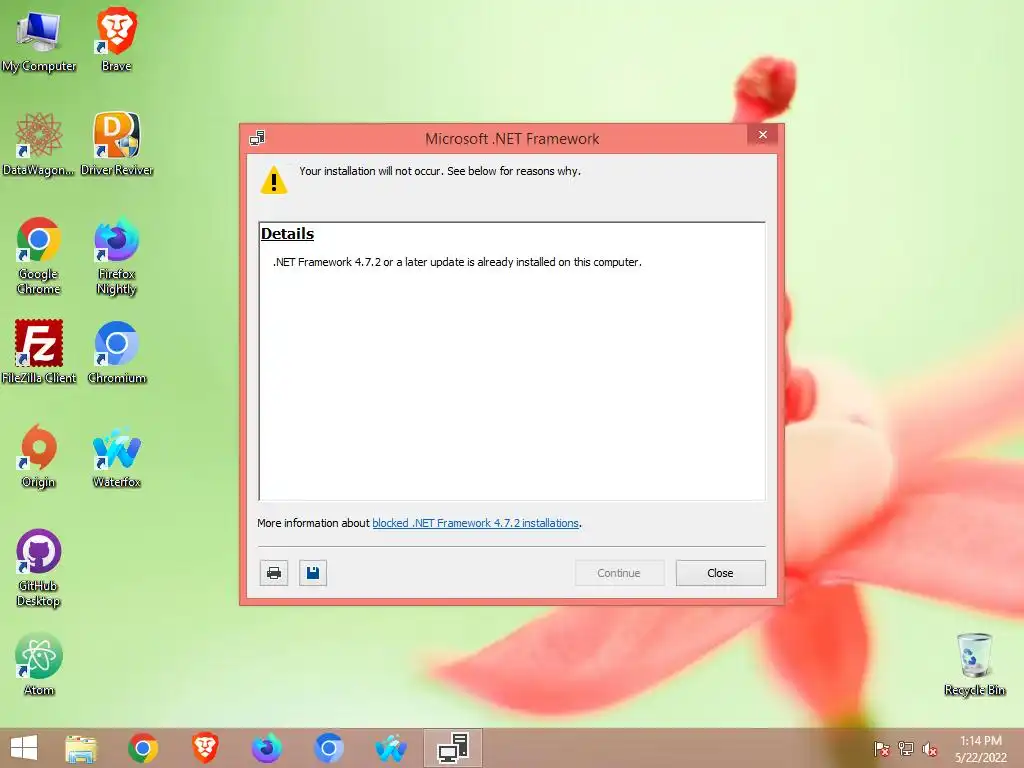Image resolution: width=1024 pixels, height=768 pixels.
Task: Click the Microsoft .NET Framework title bar text
Action: pyautogui.click(x=512, y=138)
